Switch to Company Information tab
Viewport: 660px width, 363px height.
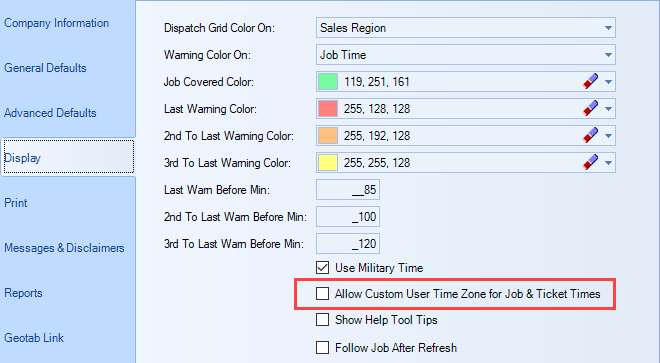tap(56, 23)
